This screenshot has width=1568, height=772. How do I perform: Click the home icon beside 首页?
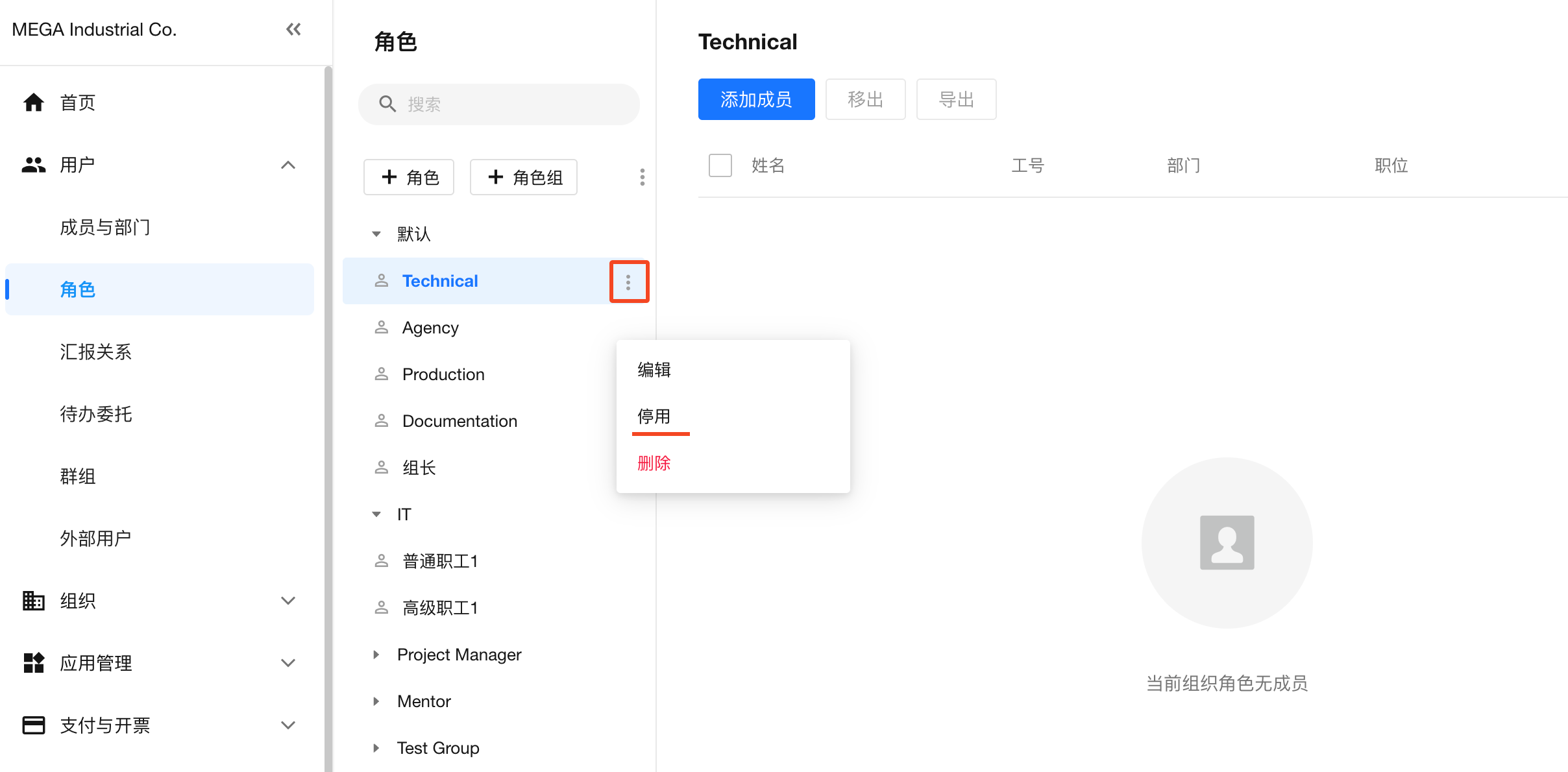click(34, 103)
